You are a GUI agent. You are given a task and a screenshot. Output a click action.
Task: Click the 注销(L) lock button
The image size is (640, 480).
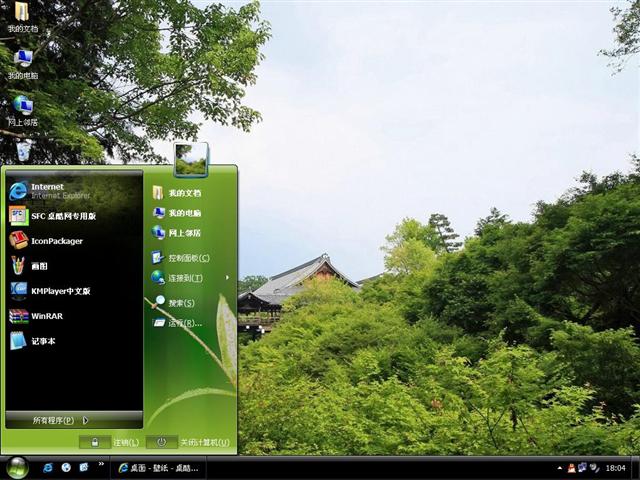click(95, 442)
